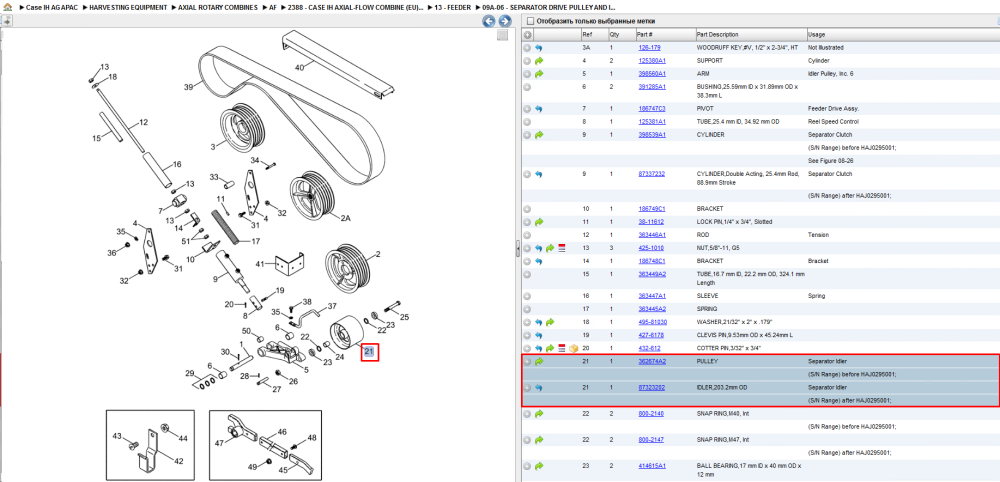The height and width of the screenshot is (482, 1000).
Task: Click blue arrow icon in IDLER 203.2mm row
Action: [538, 387]
